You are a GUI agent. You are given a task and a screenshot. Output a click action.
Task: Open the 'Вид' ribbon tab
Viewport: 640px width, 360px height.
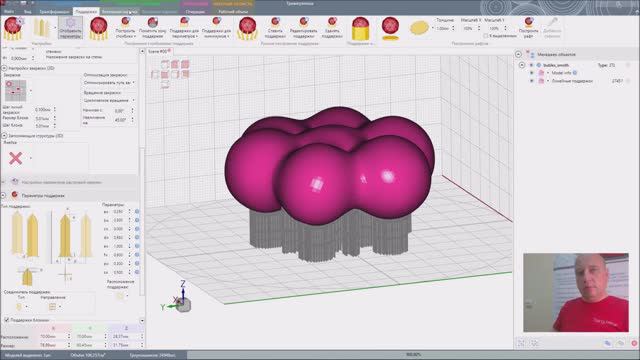tap(27, 12)
